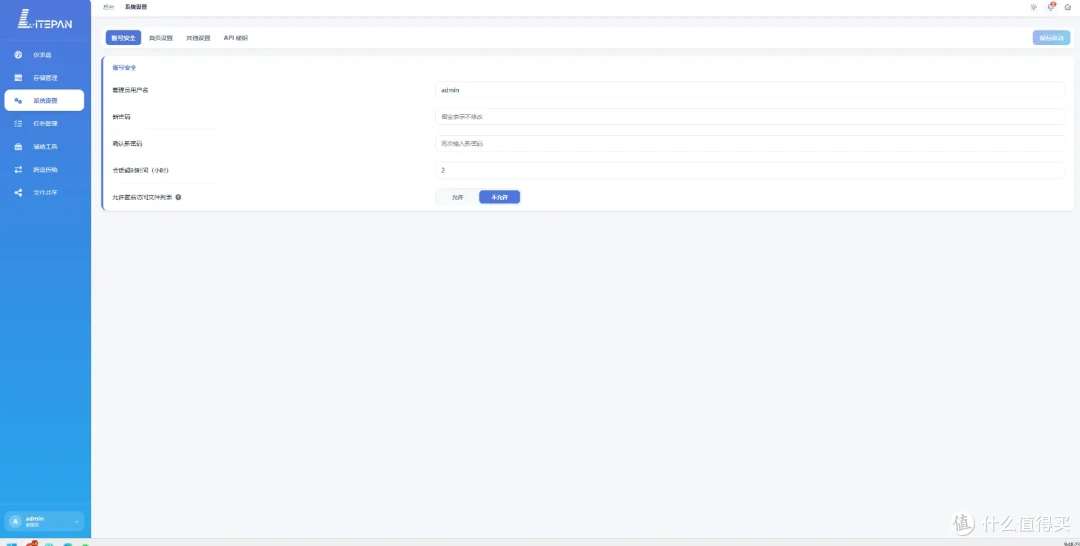Screen dimensions: 1080x546
Task: Switch to the 首页设置 tab
Action: [x=161, y=38]
